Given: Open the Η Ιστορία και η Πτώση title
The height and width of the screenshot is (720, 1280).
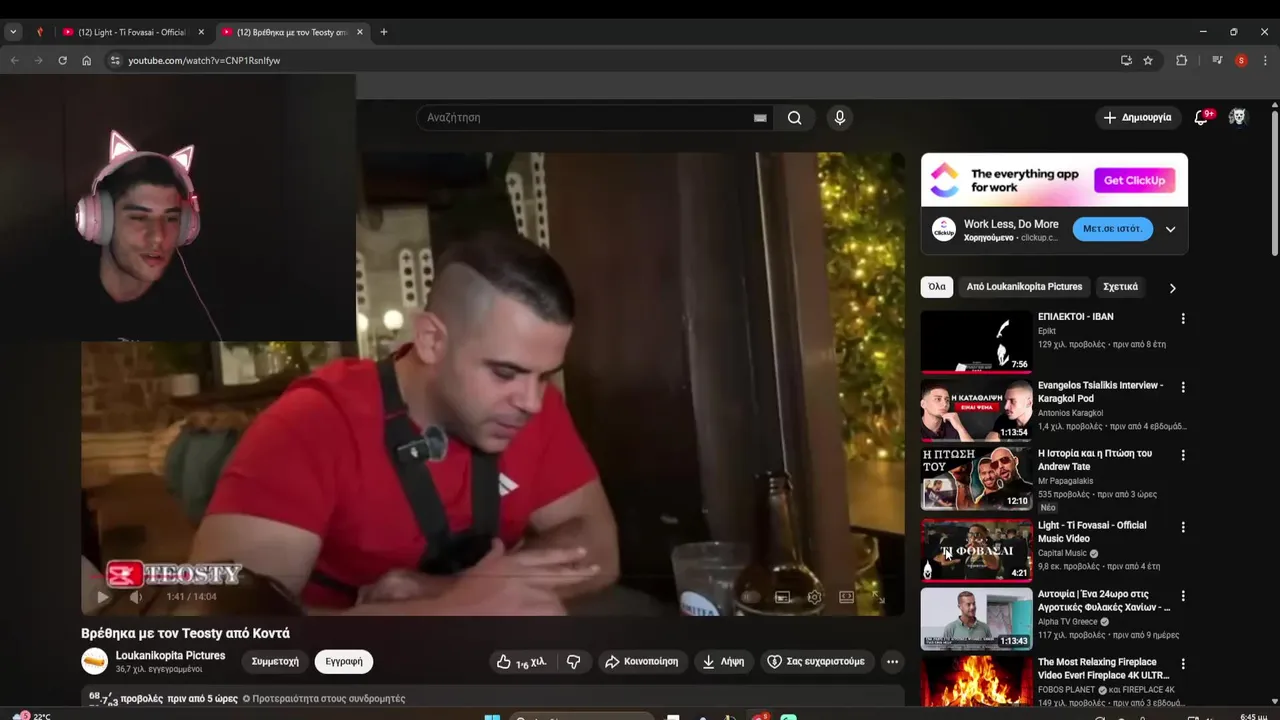Looking at the screenshot, I should click(1094, 460).
